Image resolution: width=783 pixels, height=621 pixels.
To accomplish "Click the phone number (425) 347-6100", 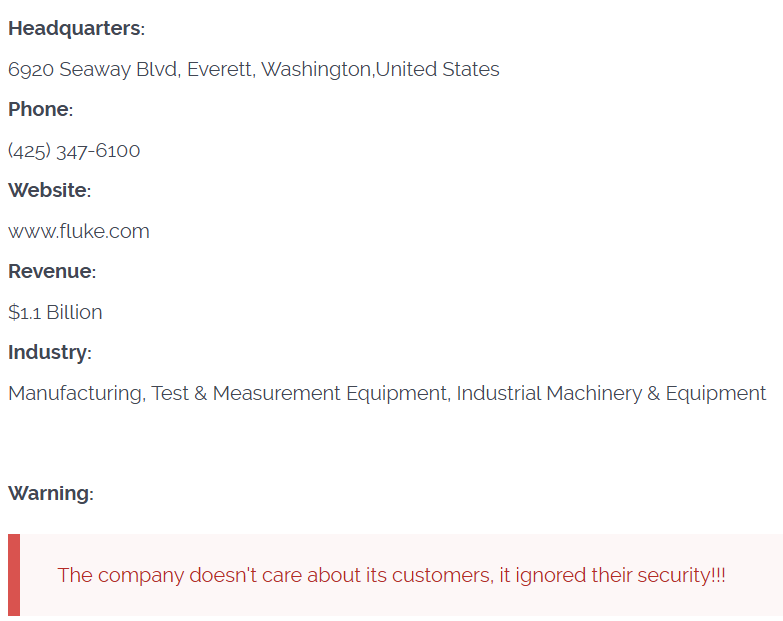I will point(74,151).
